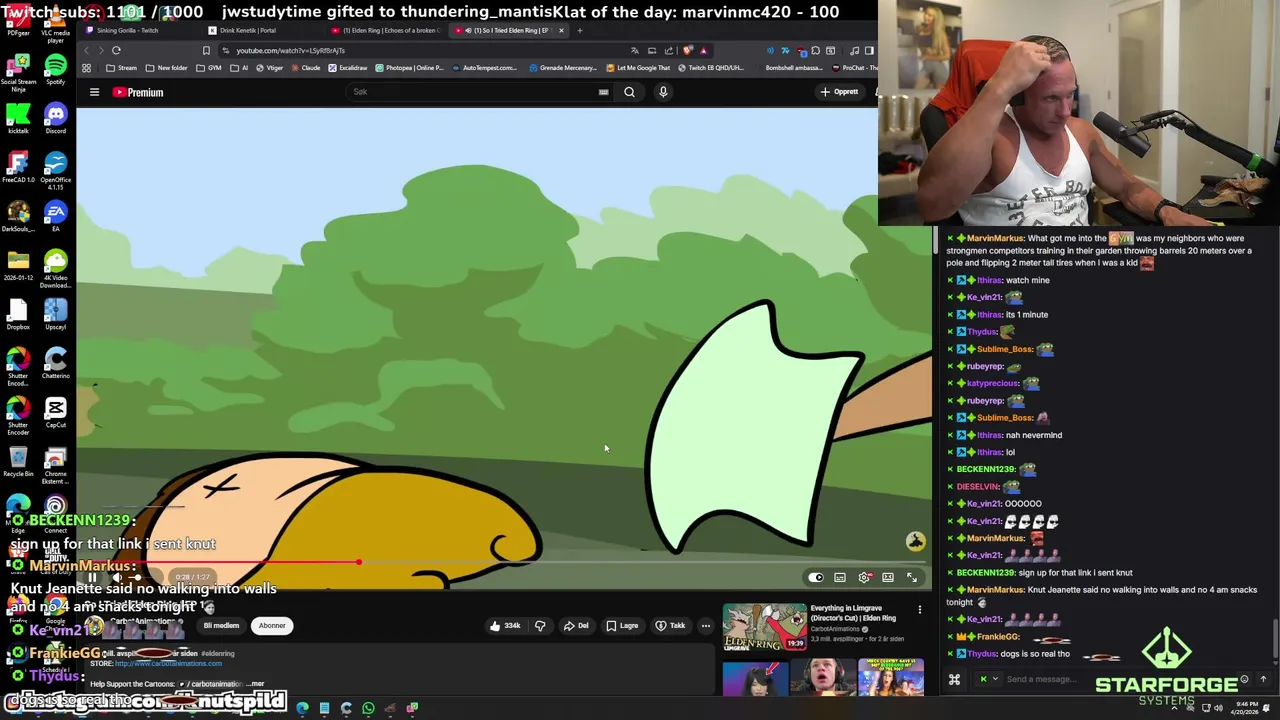
Task: Open the Photopea bookmark
Action: pos(409,68)
